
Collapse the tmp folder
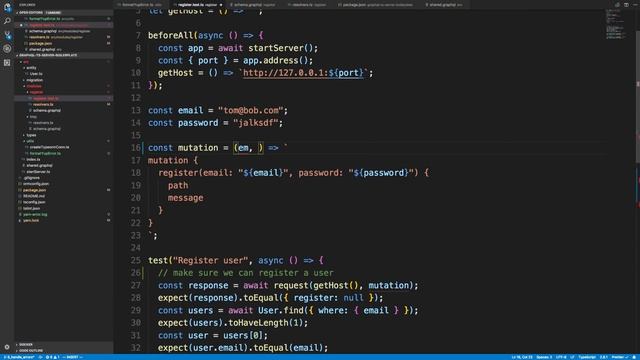pos(33,117)
